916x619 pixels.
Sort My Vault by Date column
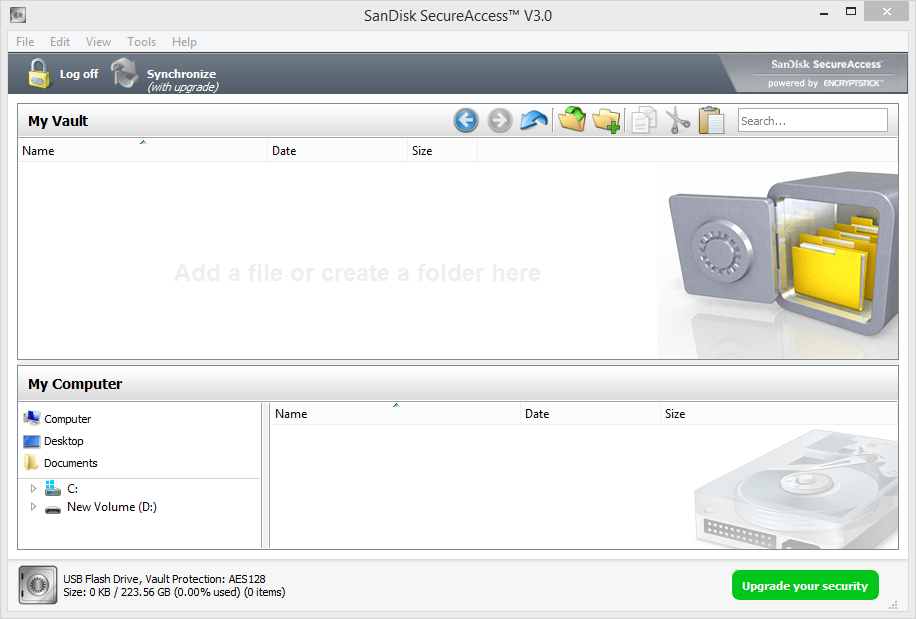[338, 151]
